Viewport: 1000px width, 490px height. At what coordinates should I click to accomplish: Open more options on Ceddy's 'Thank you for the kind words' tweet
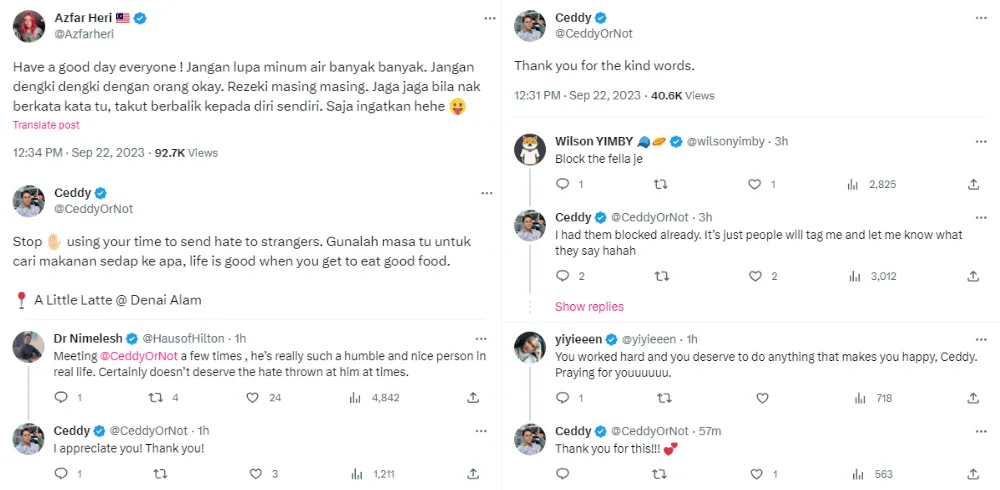[976, 19]
